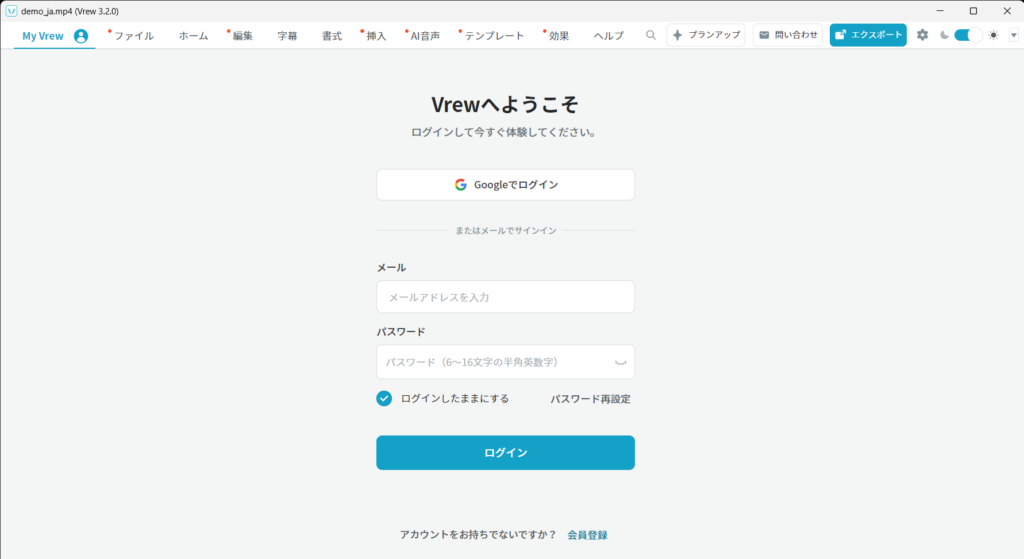Open the 字幕 menu tab
Image resolution: width=1024 pixels, height=559 pixels.
click(287, 36)
